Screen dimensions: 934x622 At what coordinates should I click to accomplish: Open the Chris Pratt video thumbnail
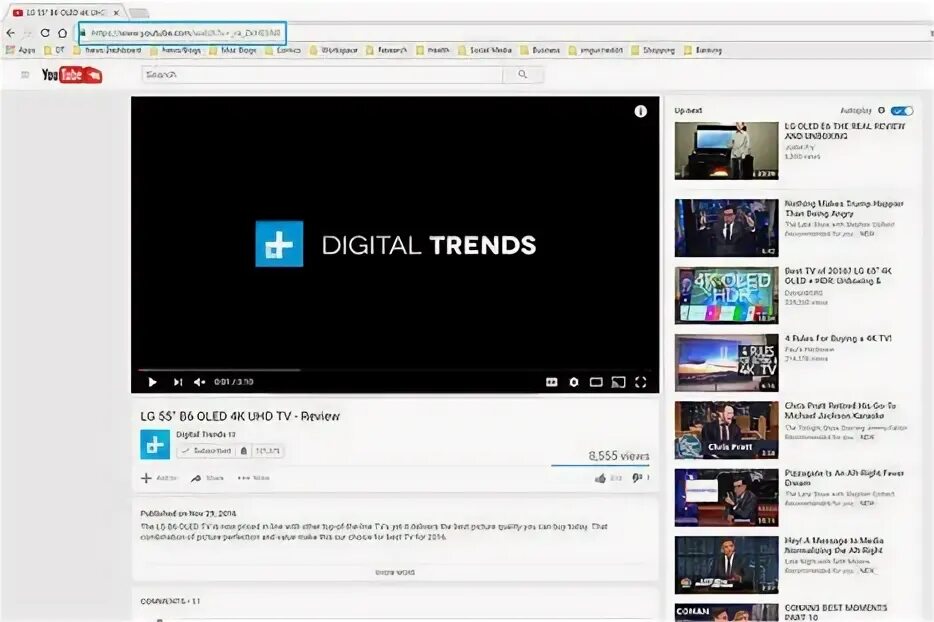pyautogui.click(x=726, y=430)
